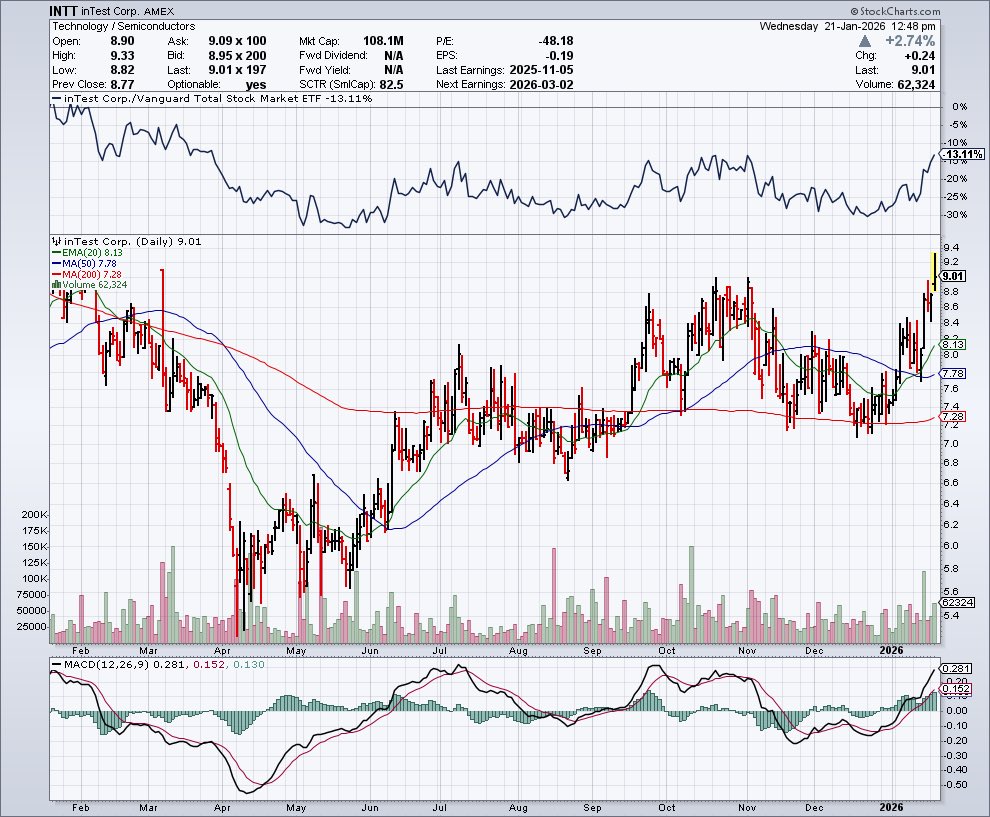This screenshot has height=817, width=990.
Task: Click the Last quote '9.01 x 197'
Action: point(237,70)
